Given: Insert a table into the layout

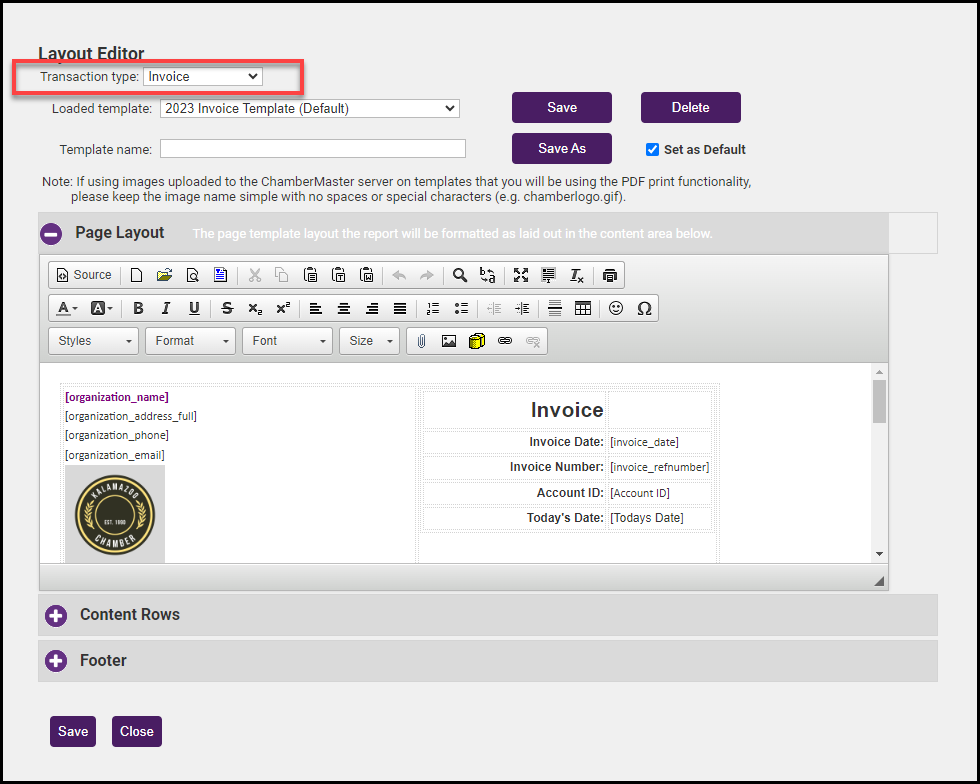Looking at the screenshot, I should tap(583, 308).
